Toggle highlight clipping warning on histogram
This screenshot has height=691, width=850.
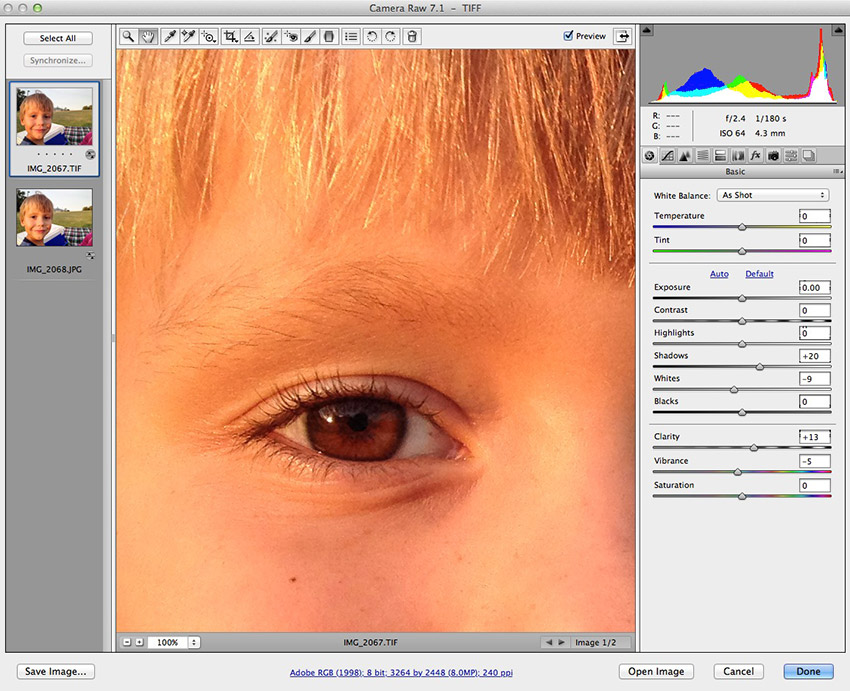pos(838,30)
